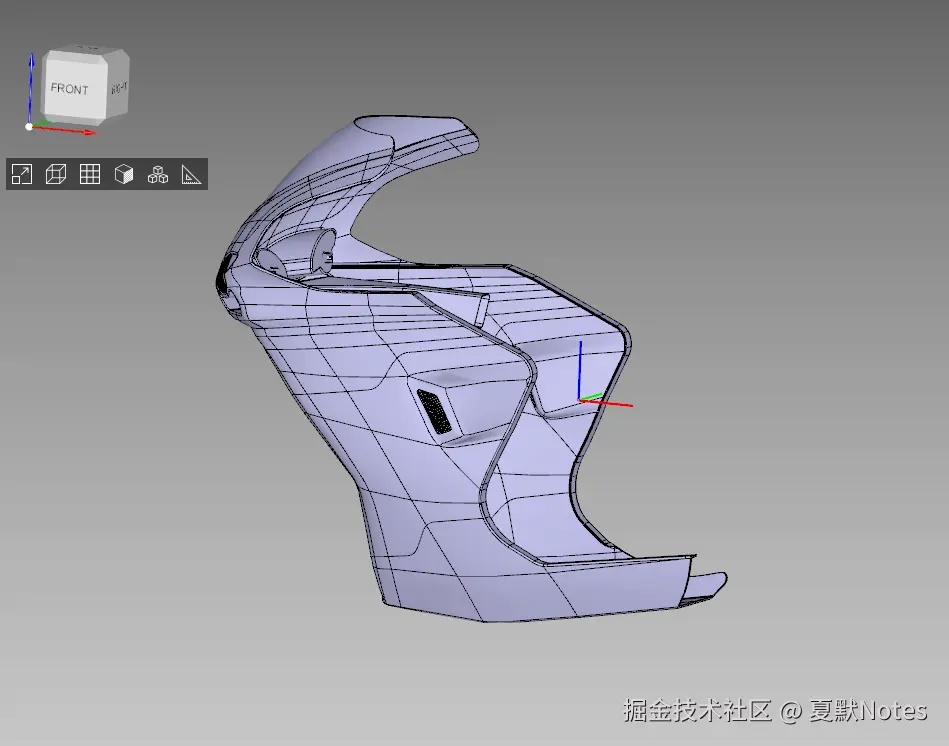Activate the measurement ruler tool
Viewport: 949px width, 746px height.
click(x=190, y=174)
